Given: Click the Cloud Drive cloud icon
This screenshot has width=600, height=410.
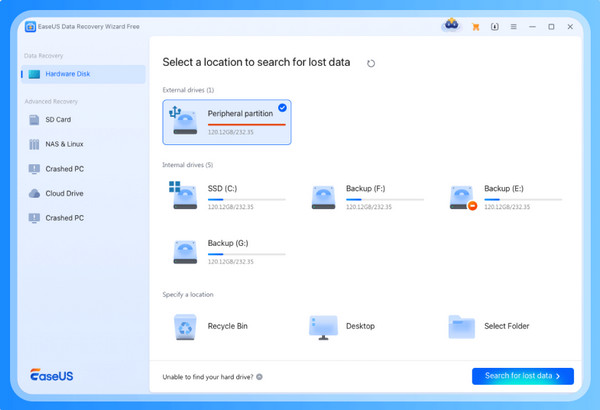Looking at the screenshot, I should pos(34,193).
